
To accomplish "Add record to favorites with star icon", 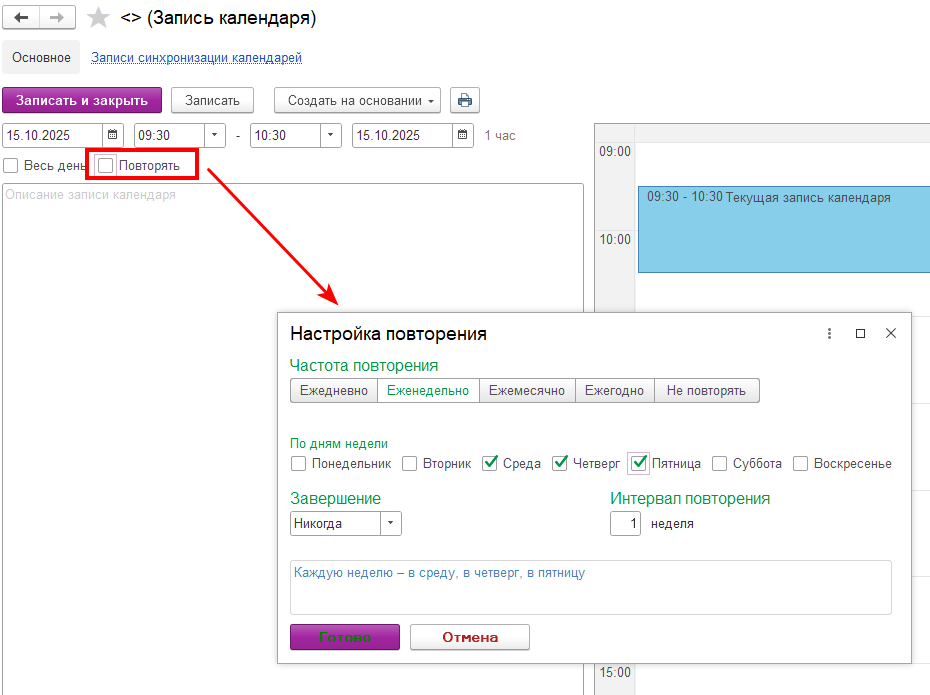I will coord(98,18).
